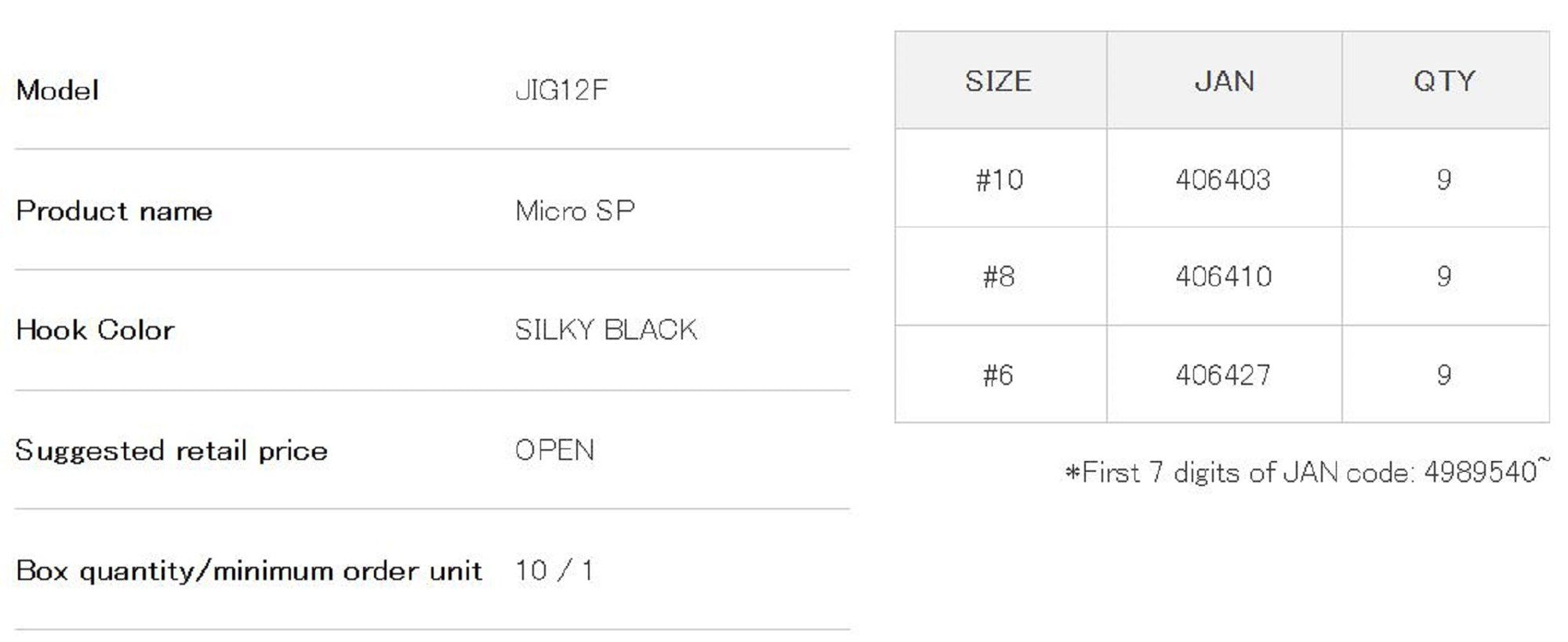Click the Model label

pos(57,90)
